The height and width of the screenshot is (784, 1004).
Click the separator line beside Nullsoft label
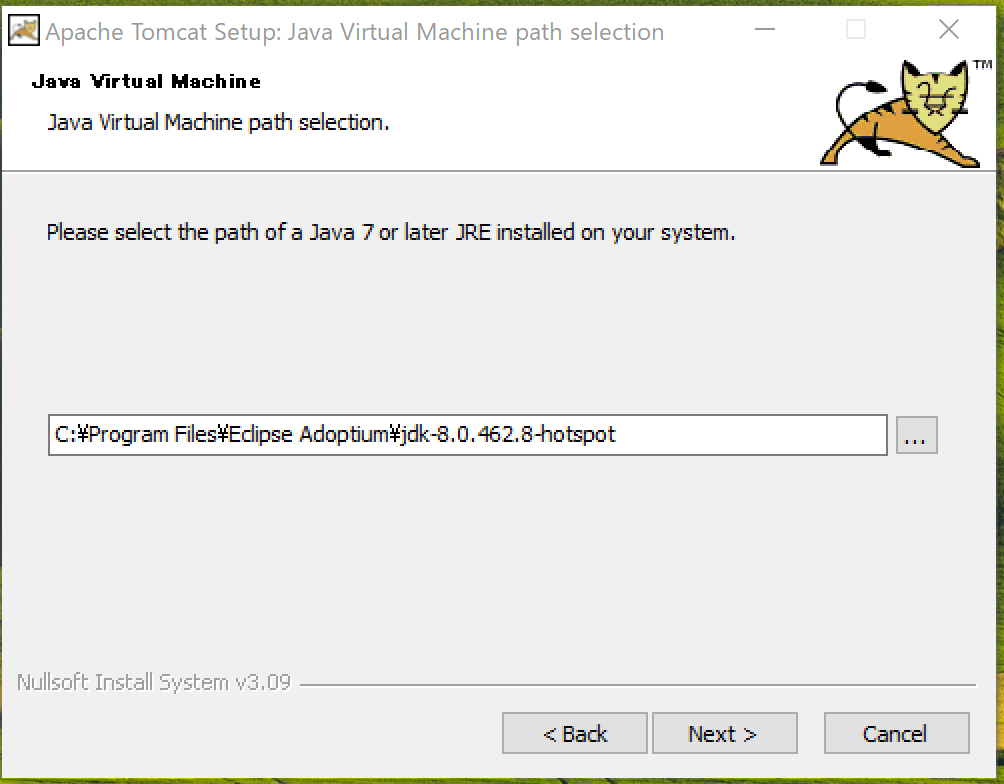pyautogui.click(x=638, y=685)
